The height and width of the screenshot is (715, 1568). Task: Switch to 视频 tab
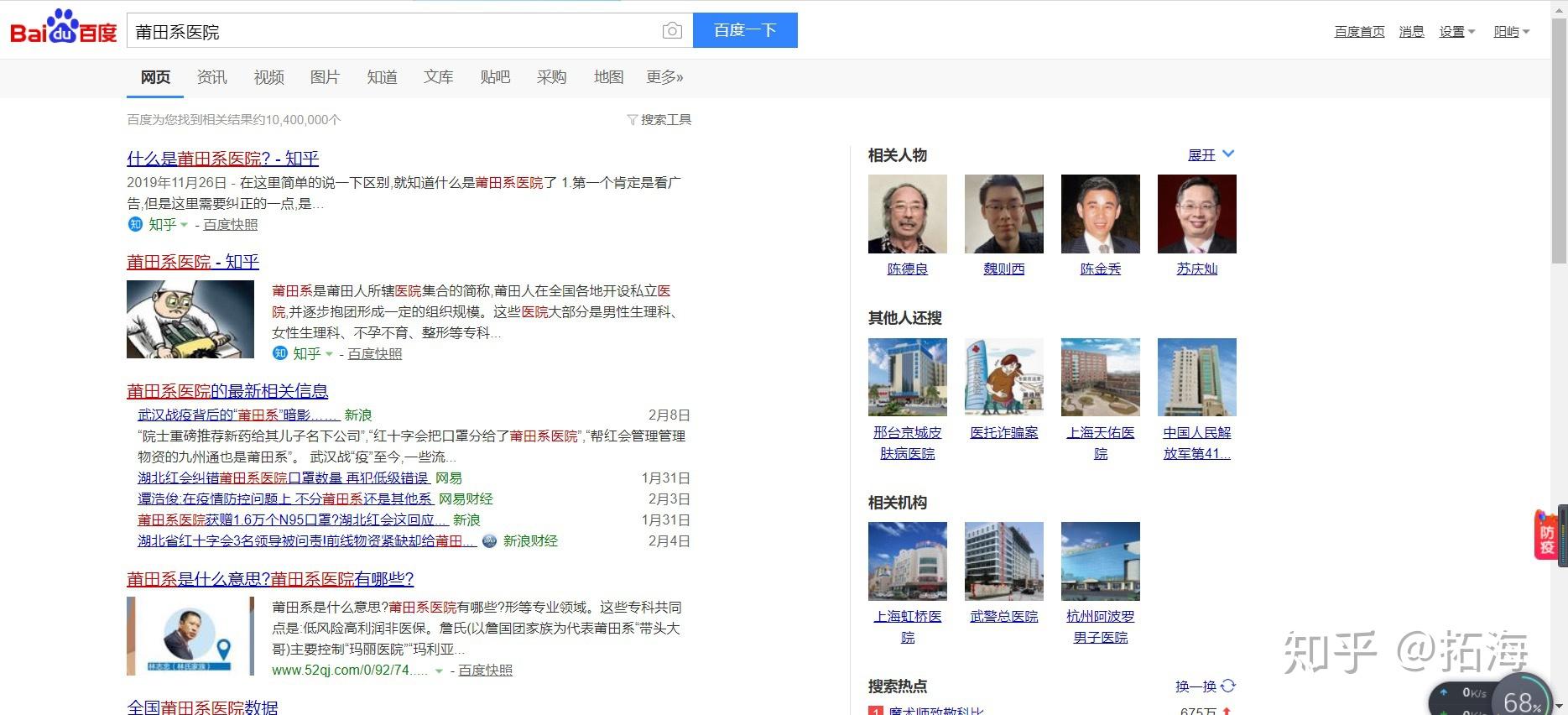269,77
